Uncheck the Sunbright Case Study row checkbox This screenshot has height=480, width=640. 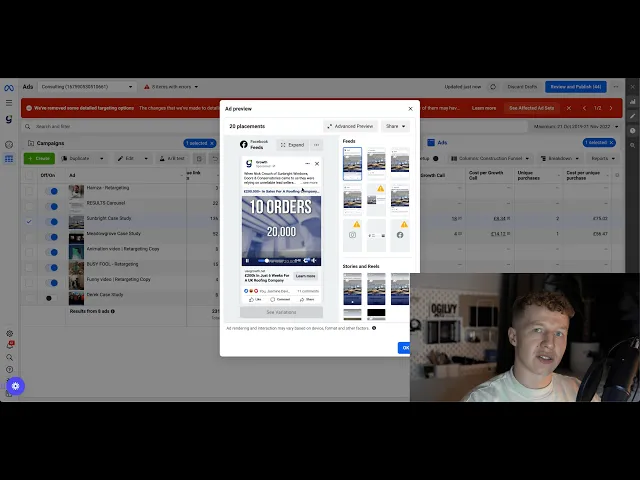(29, 222)
